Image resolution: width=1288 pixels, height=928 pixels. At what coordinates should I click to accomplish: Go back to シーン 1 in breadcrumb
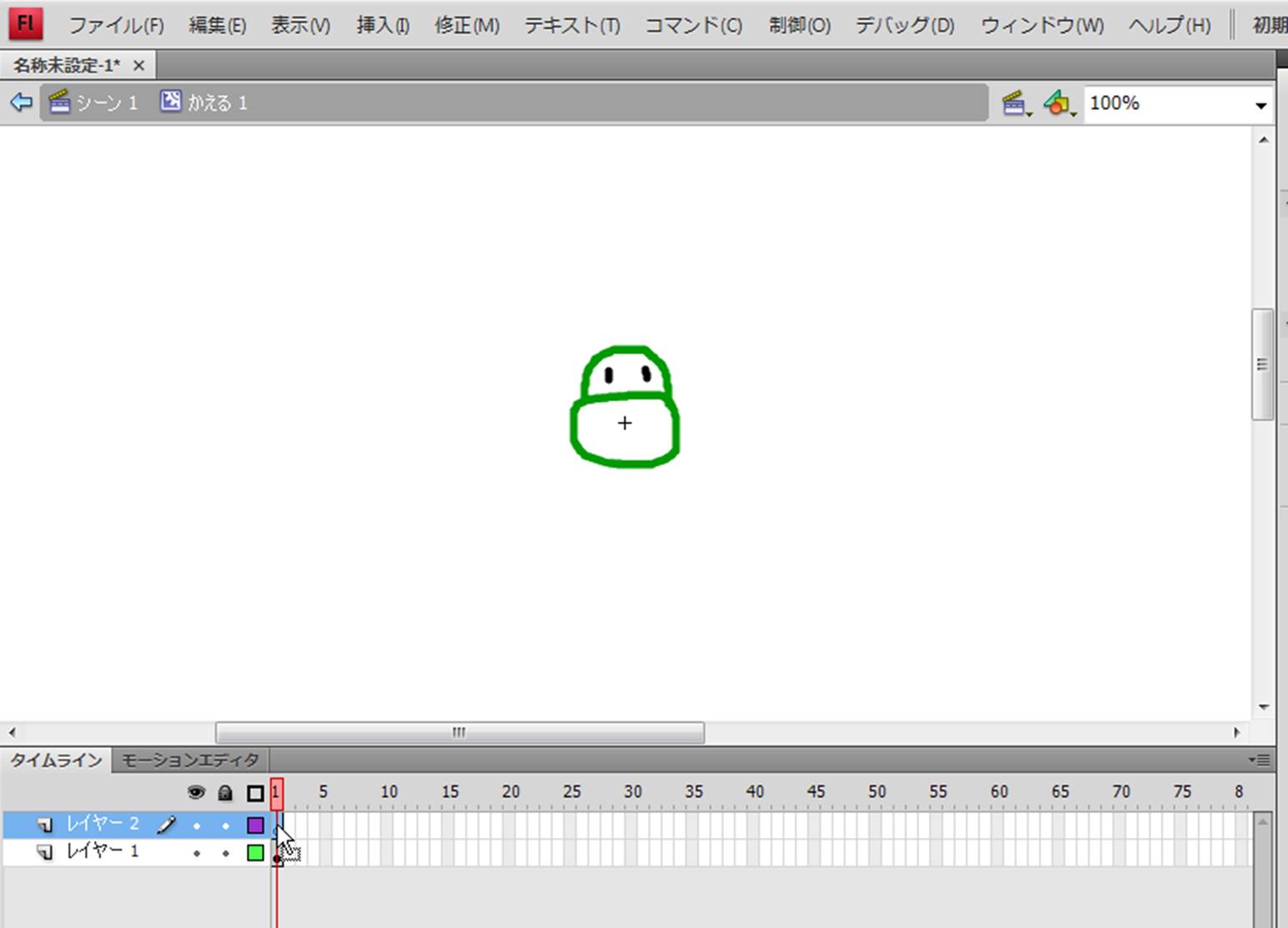pos(93,103)
